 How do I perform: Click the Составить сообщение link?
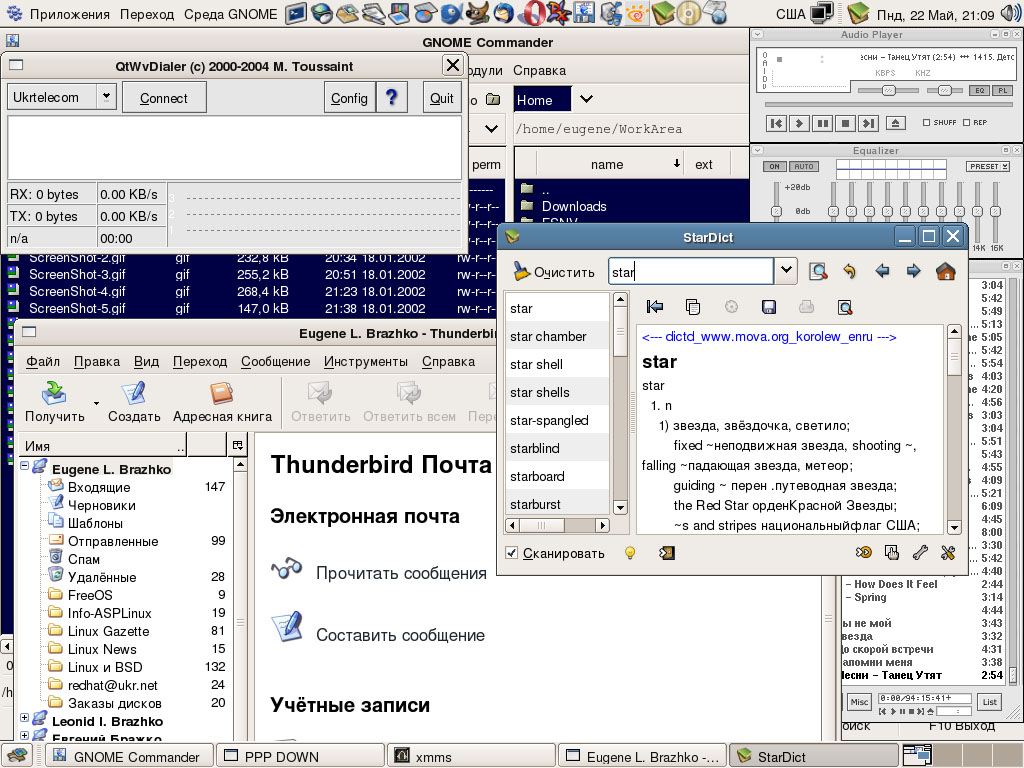pyautogui.click(x=400, y=635)
